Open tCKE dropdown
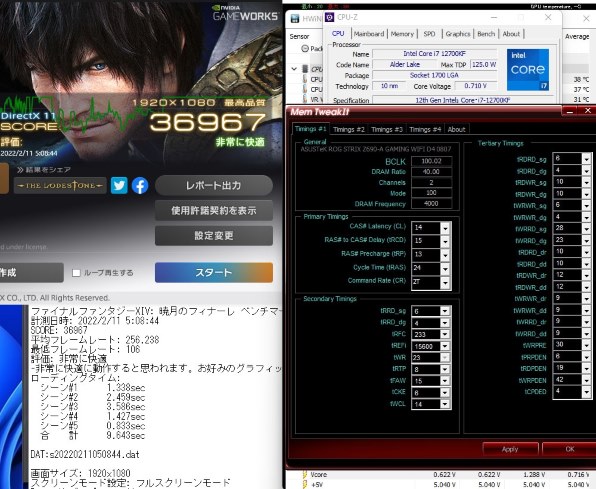596x489 pixels. (444, 392)
